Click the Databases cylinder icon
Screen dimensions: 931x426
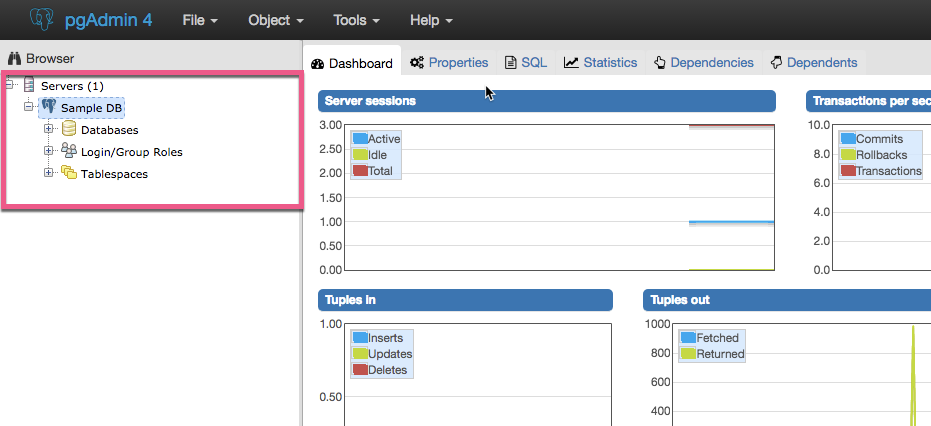click(69, 129)
